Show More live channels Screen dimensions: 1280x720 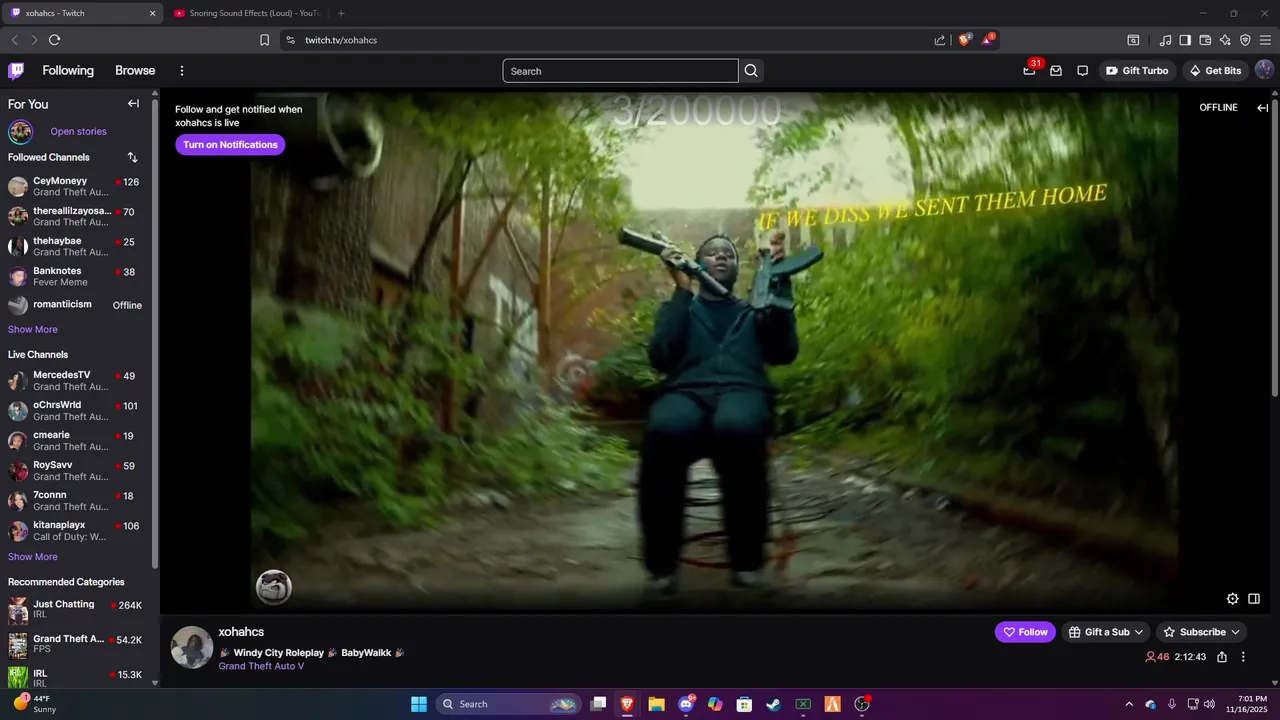(33, 557)
